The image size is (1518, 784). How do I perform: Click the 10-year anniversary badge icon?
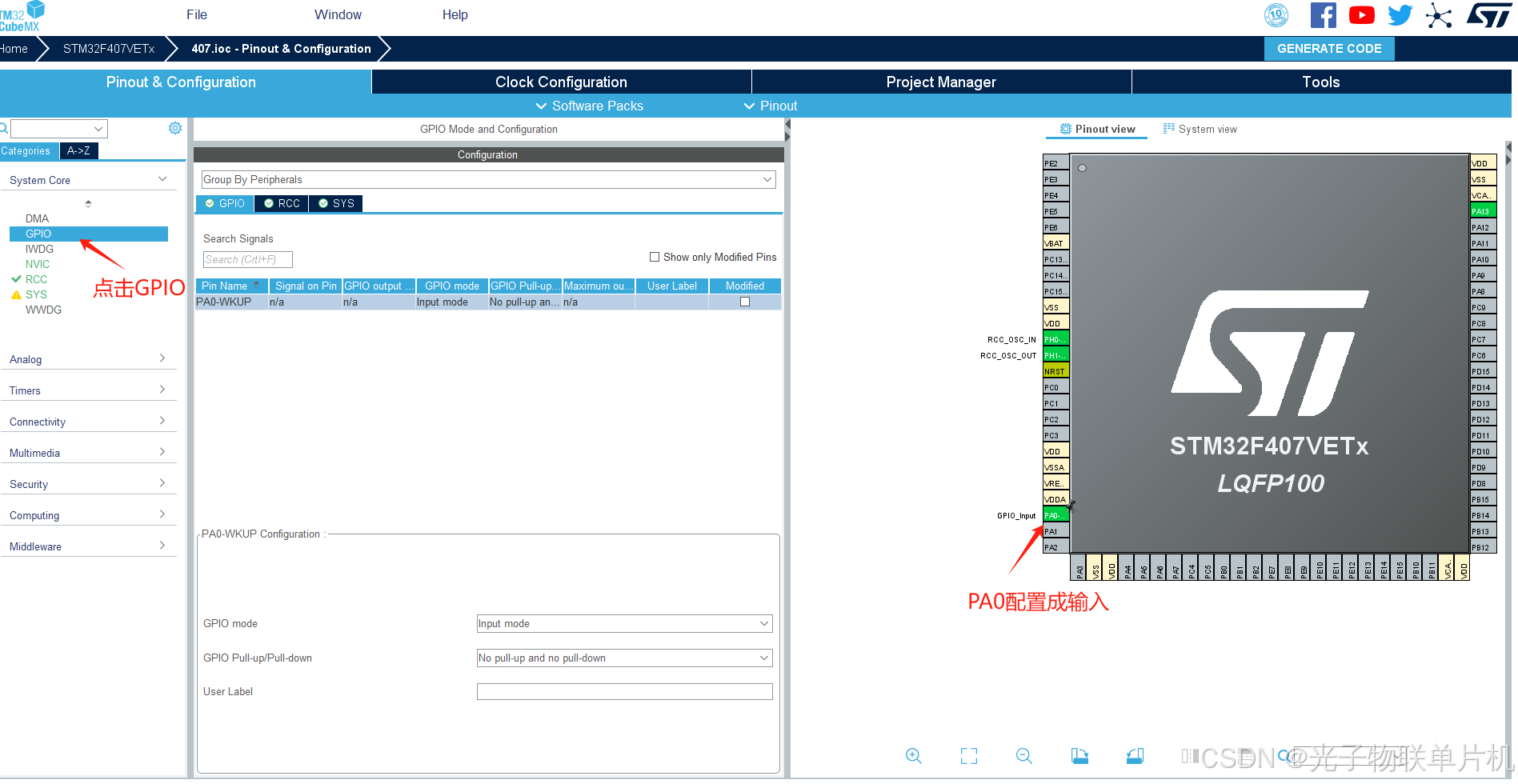click(x=1277, y=15)
